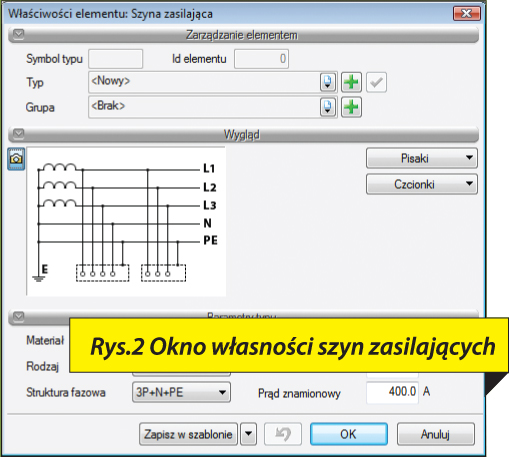Open Struktura fazowa 3P+N+PE combo box
The height and width of the screenshot is (457, 509).
(181, 392)
